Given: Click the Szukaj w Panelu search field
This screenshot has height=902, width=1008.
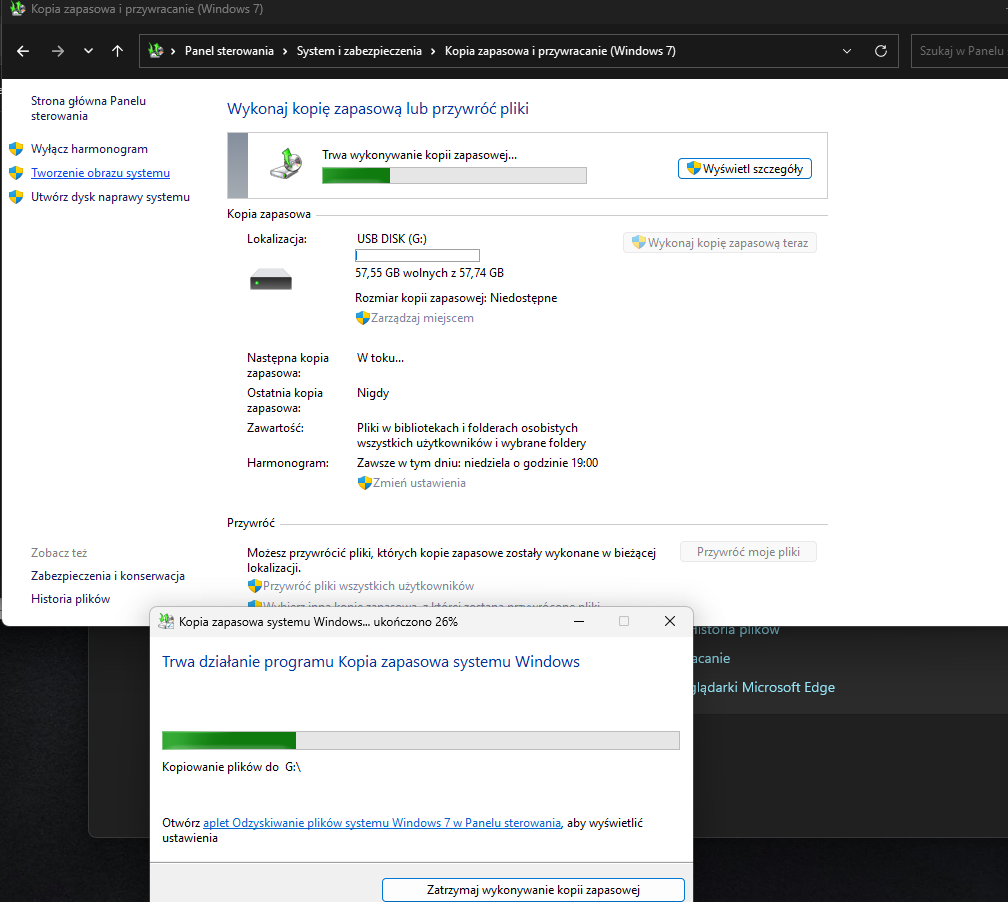Looking at the screenshot, I should [x=958, y=51].
